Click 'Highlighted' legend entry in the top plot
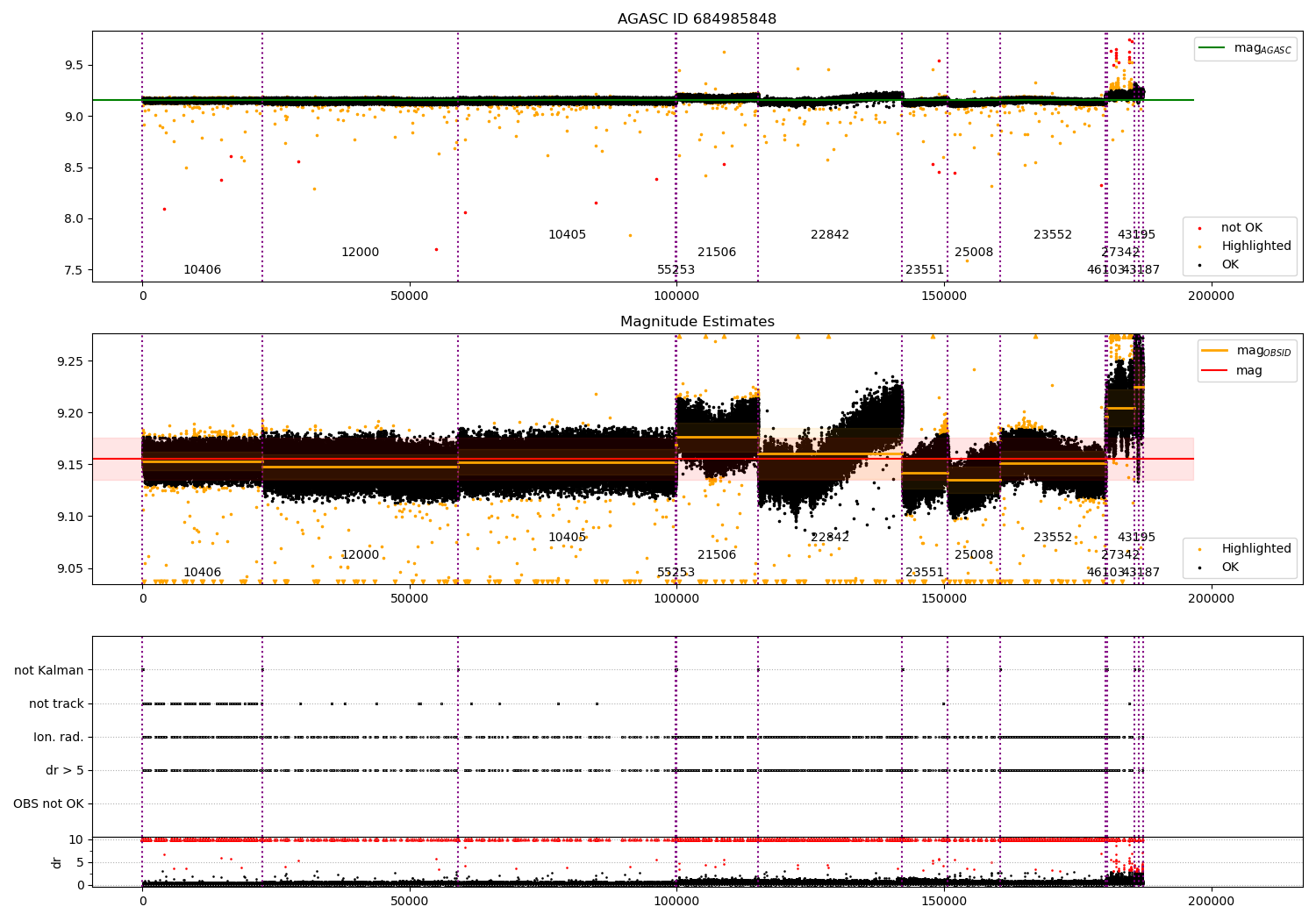1316x921 pixels. [x=1245, y=246]
